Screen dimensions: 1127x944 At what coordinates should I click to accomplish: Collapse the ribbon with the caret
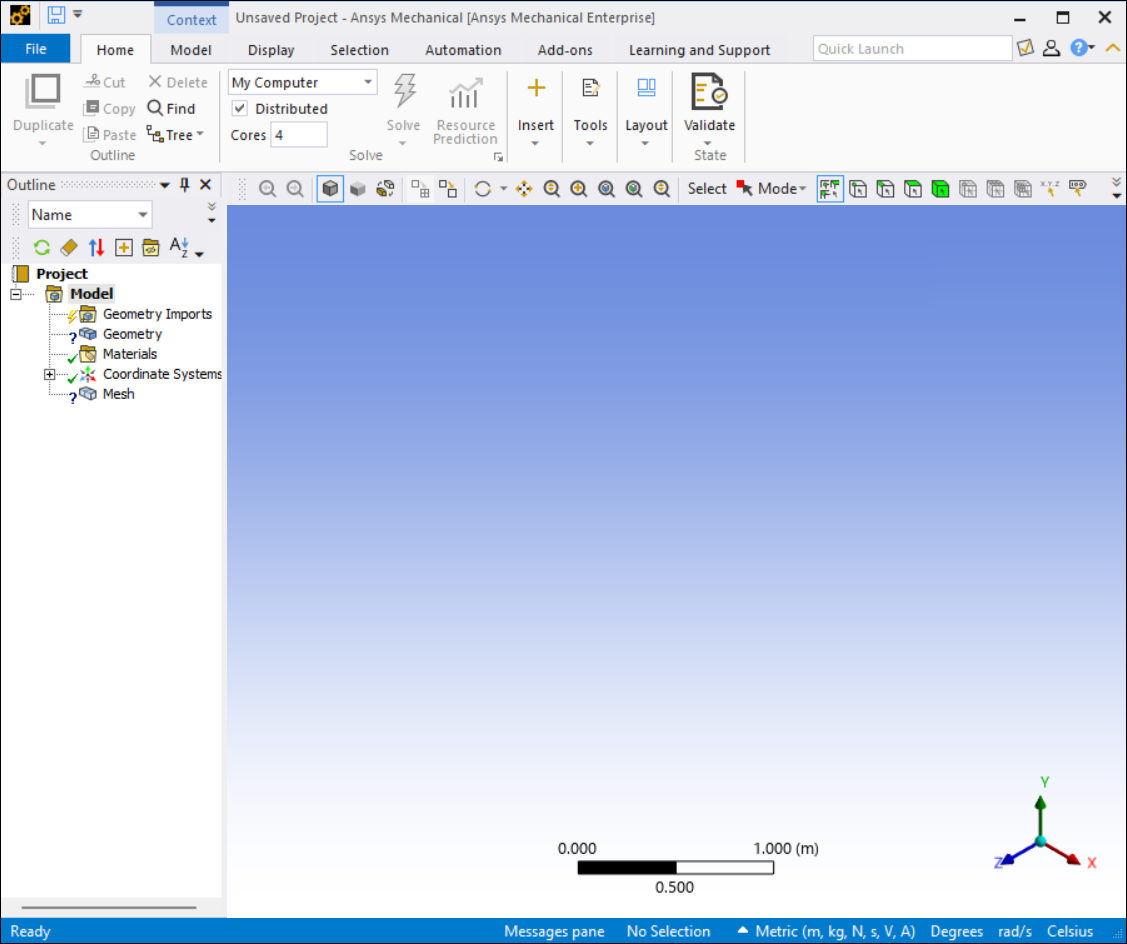click(1113, 48)
